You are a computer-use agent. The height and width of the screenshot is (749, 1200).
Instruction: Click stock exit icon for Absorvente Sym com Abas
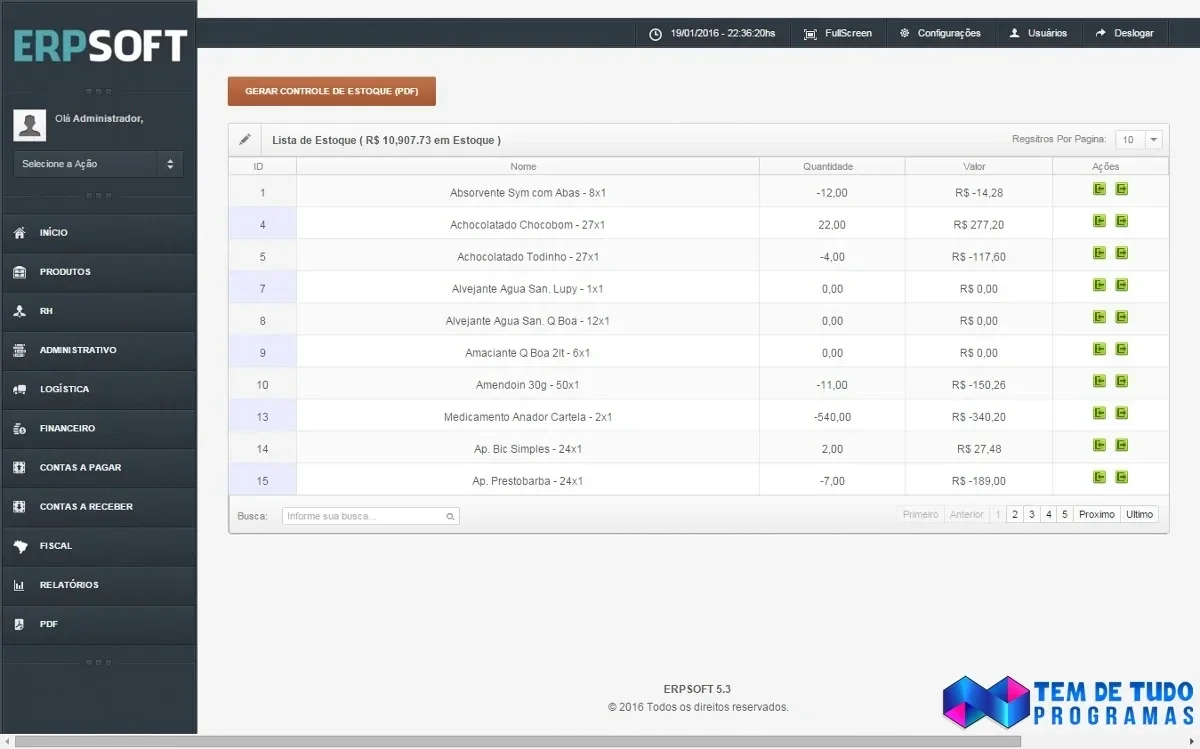click(x=1121, y=189)
